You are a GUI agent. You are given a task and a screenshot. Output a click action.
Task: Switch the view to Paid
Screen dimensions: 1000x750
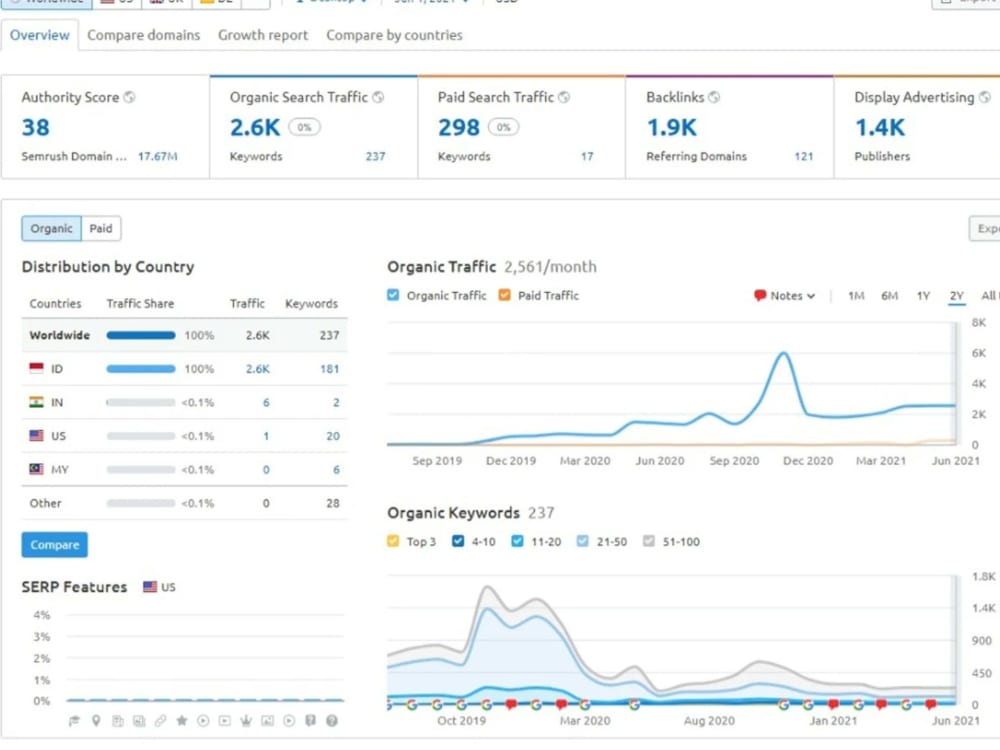pos(101,228)
